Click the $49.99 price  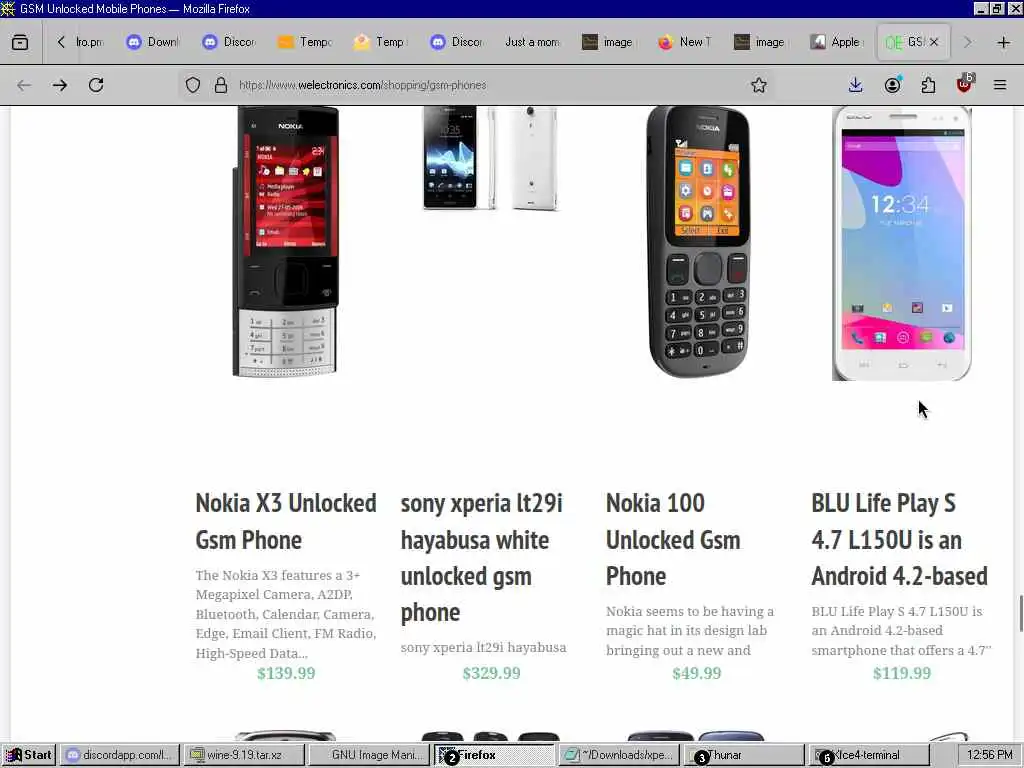pyautogui.click(x=697, y=673)
